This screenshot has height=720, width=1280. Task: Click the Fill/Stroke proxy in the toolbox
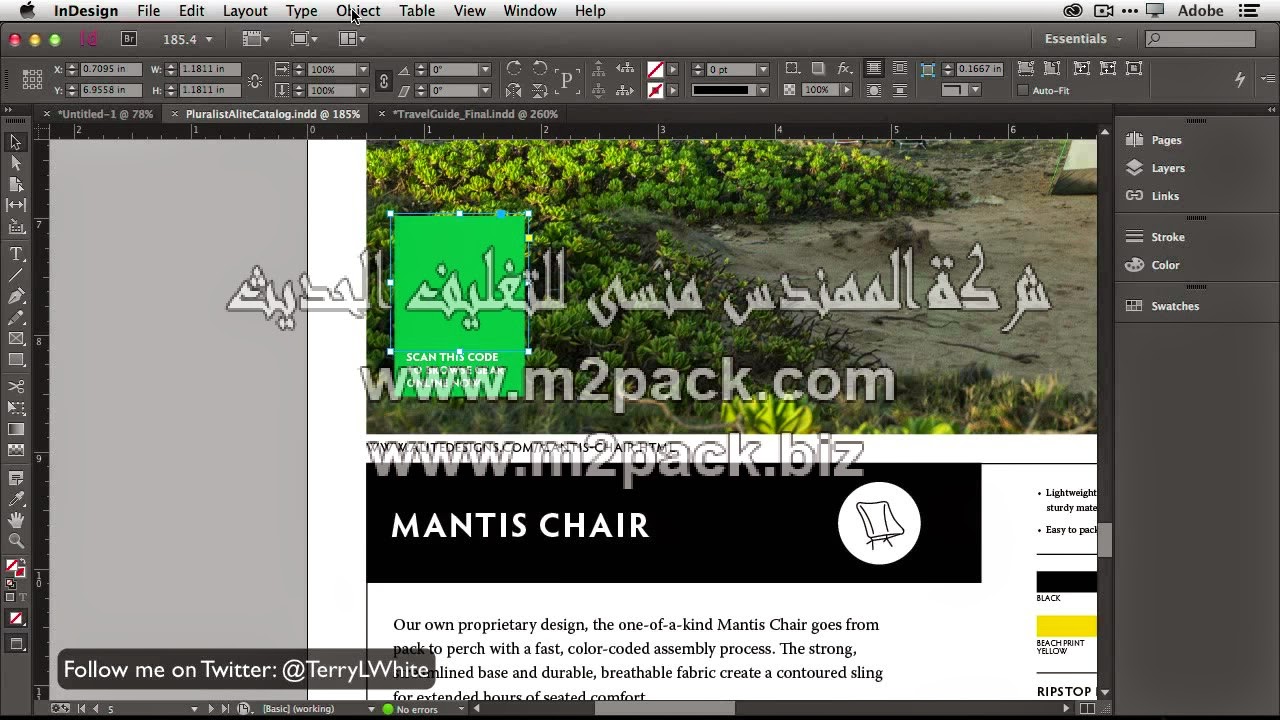15,568
